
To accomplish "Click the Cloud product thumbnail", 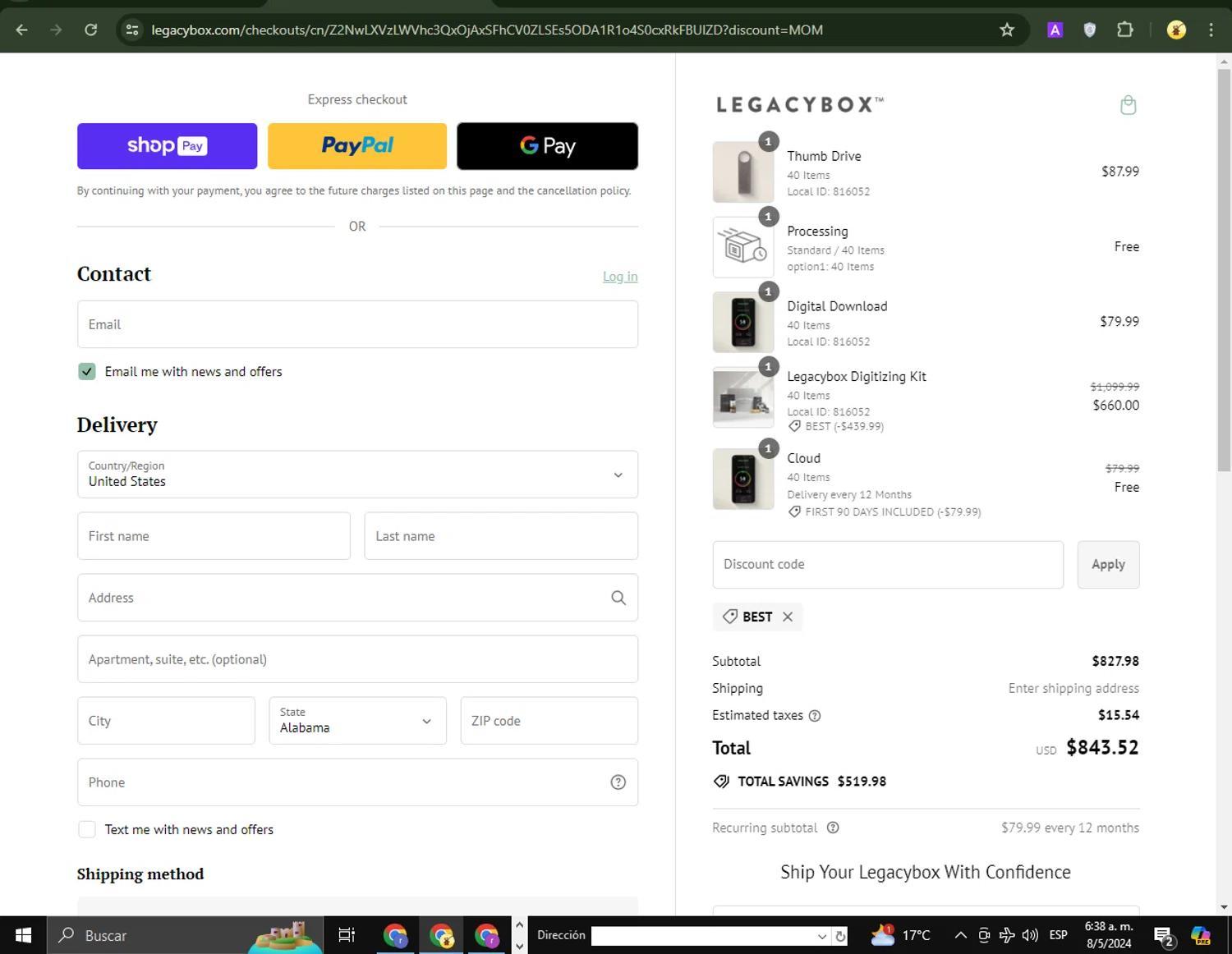I will point(743,479).
